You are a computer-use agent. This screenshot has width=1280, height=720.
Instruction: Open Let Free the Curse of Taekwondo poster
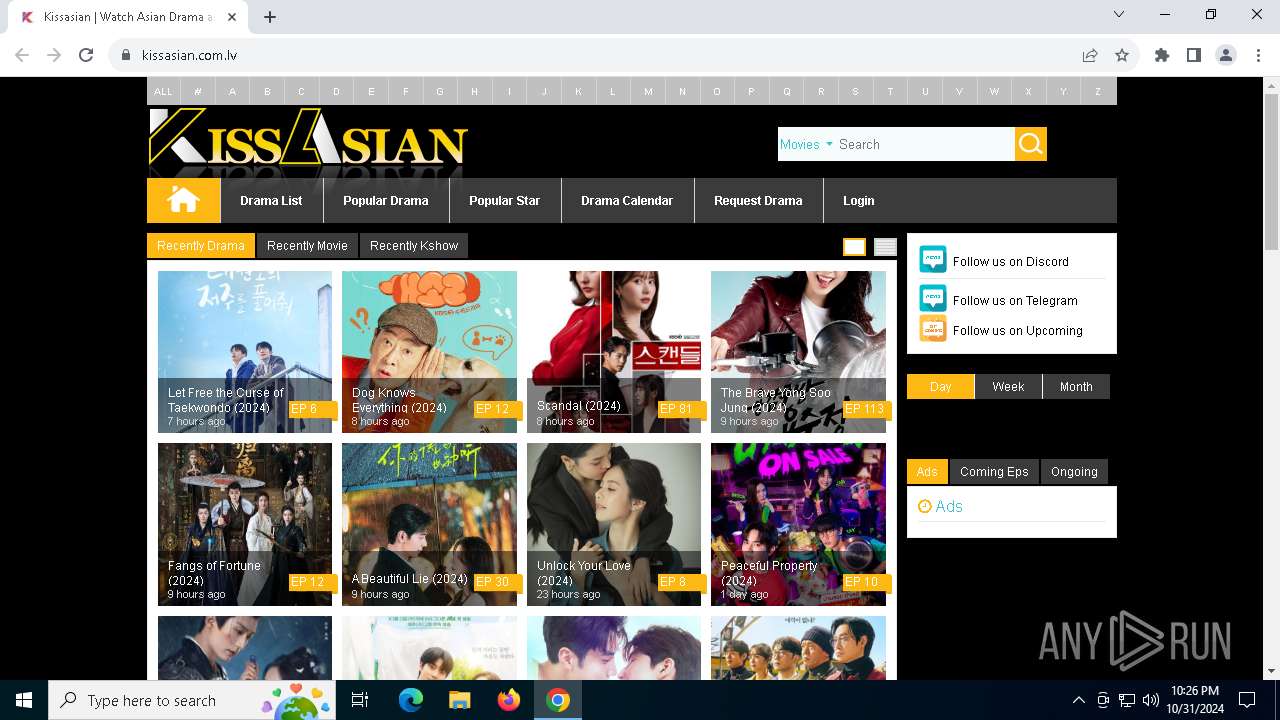coord(245,352)
